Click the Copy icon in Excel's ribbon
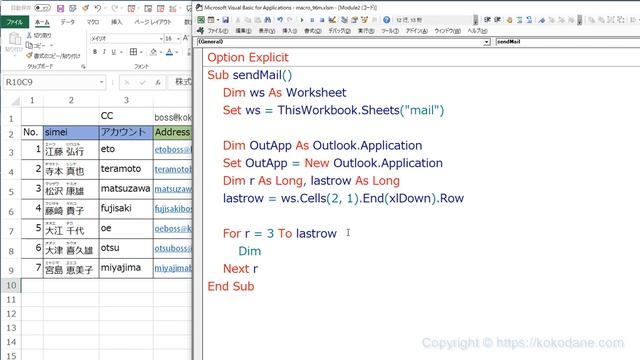640x360 pixels. [x=29, y=45]
